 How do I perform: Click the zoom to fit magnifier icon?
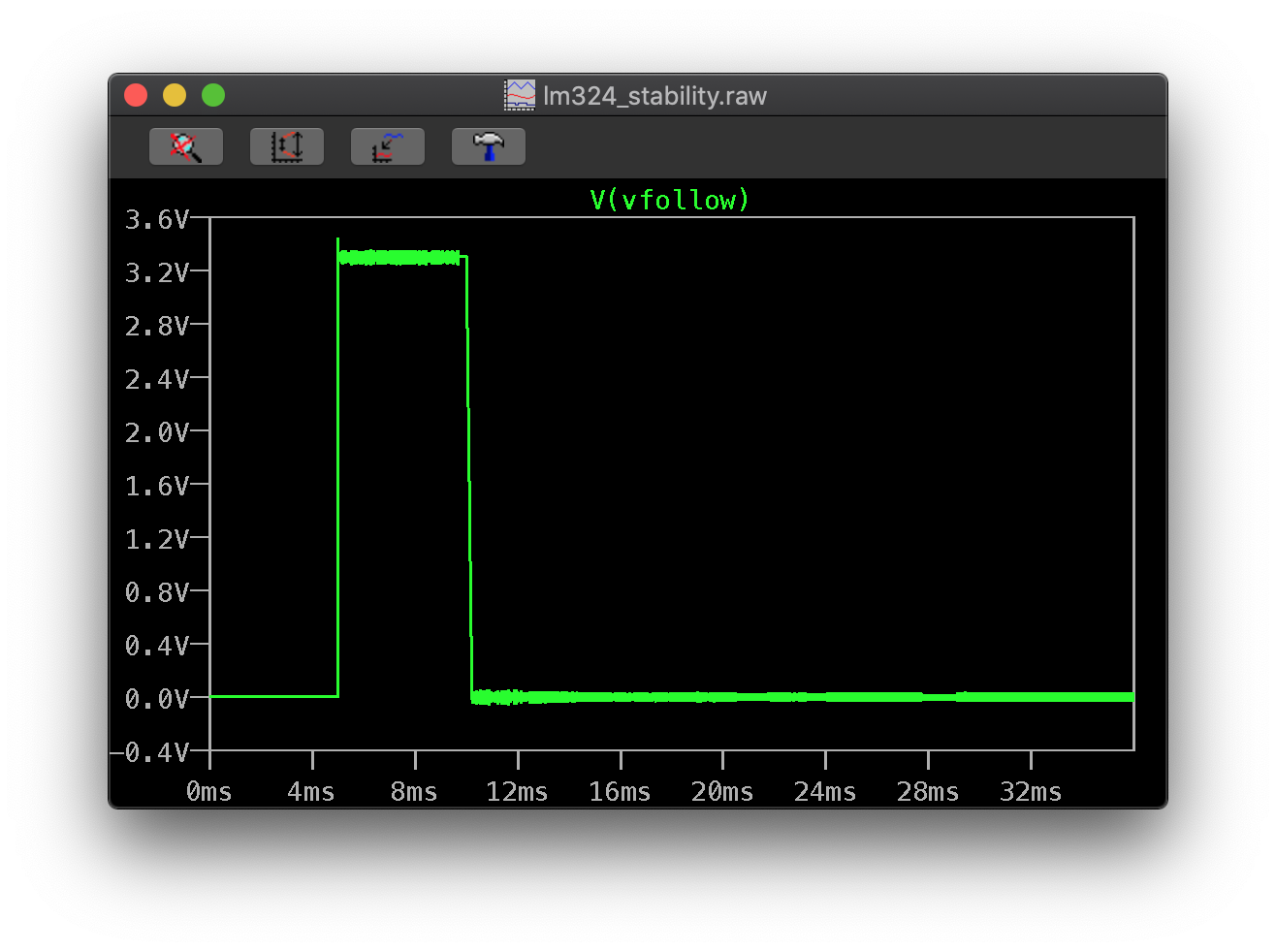point(186,146)
